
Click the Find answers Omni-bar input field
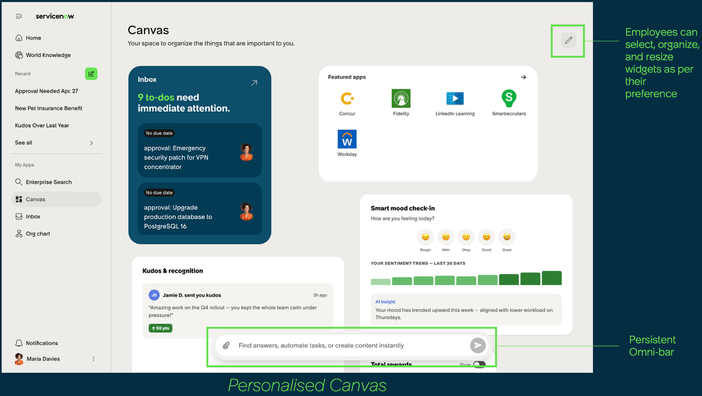click(351, 345)
